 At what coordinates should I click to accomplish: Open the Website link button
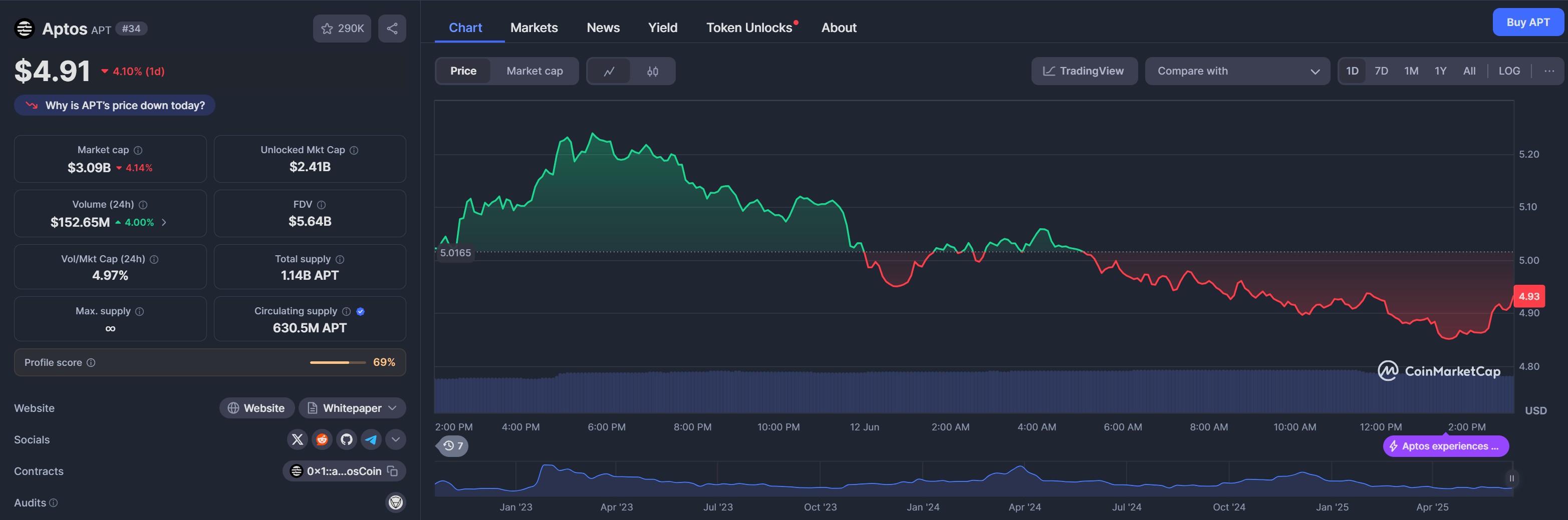[x=256, y=408]
